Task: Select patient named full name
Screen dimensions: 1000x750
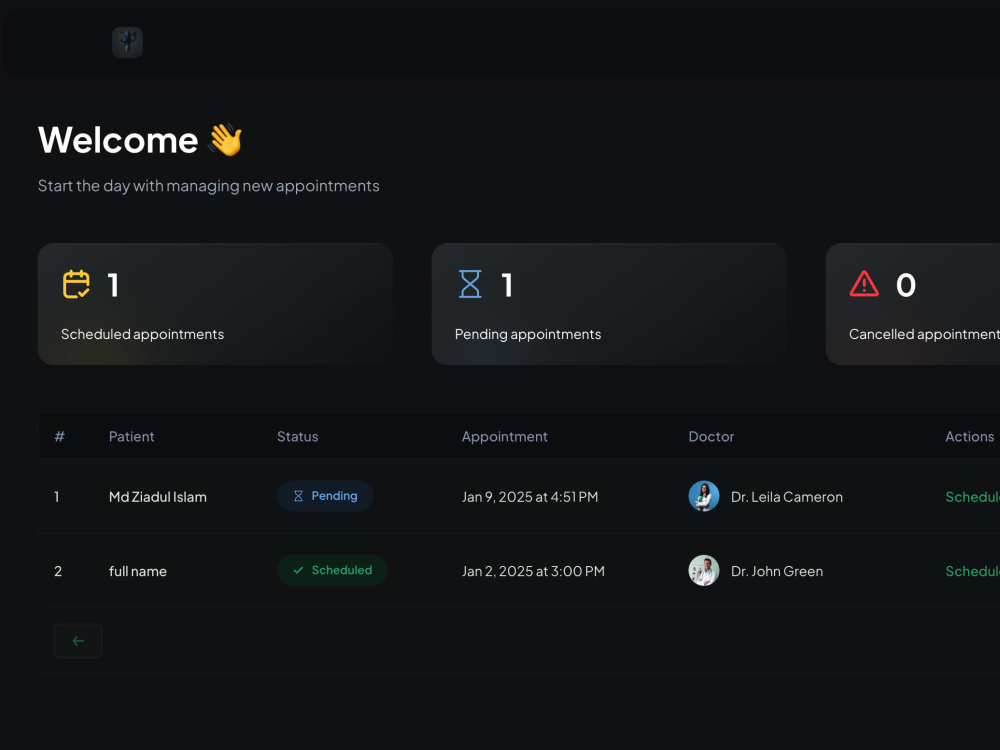Action: 138,571
